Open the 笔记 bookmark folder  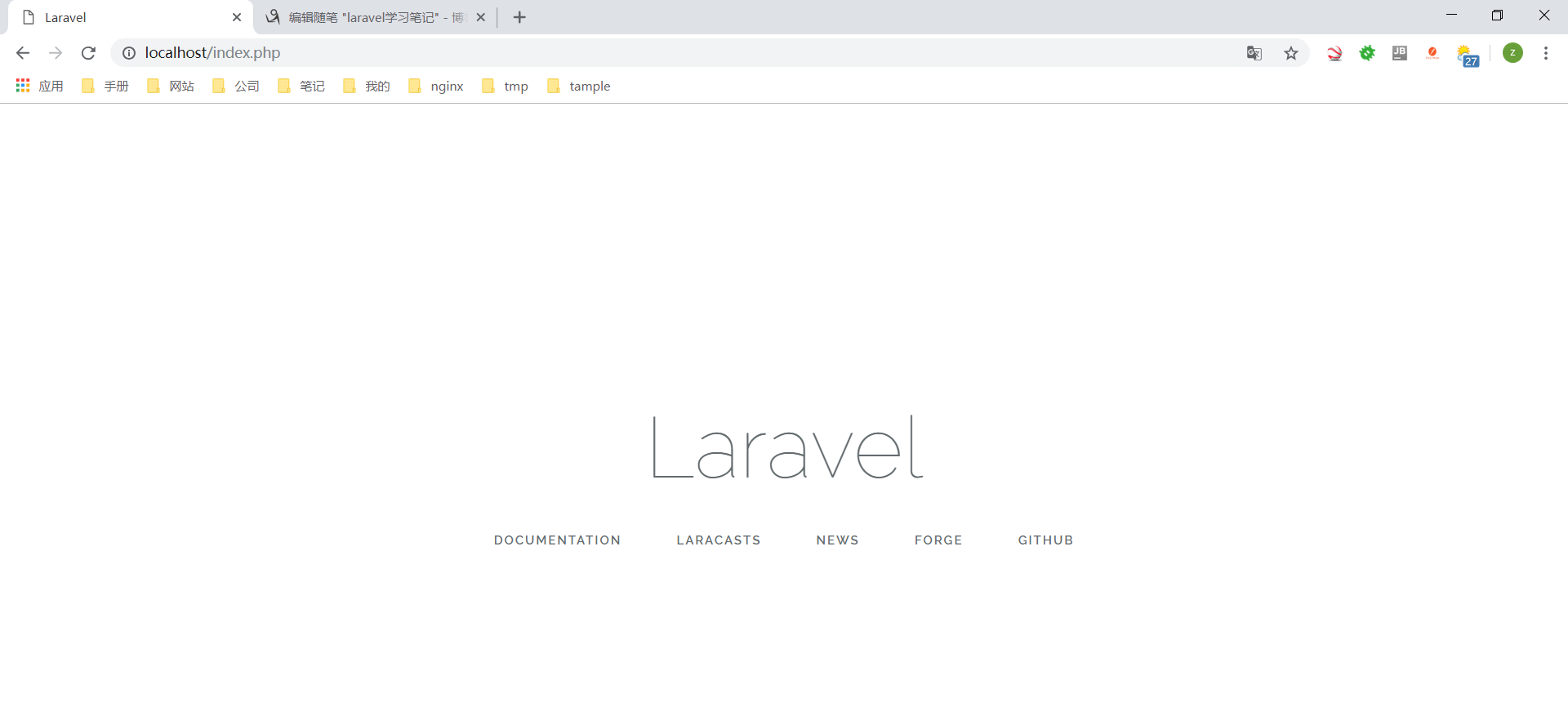click(301, 86)
